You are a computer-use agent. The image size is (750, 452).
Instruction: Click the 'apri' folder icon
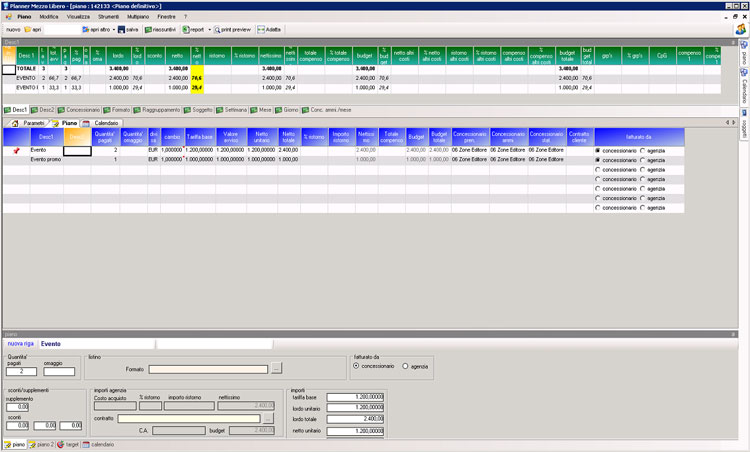click(25, 29)
